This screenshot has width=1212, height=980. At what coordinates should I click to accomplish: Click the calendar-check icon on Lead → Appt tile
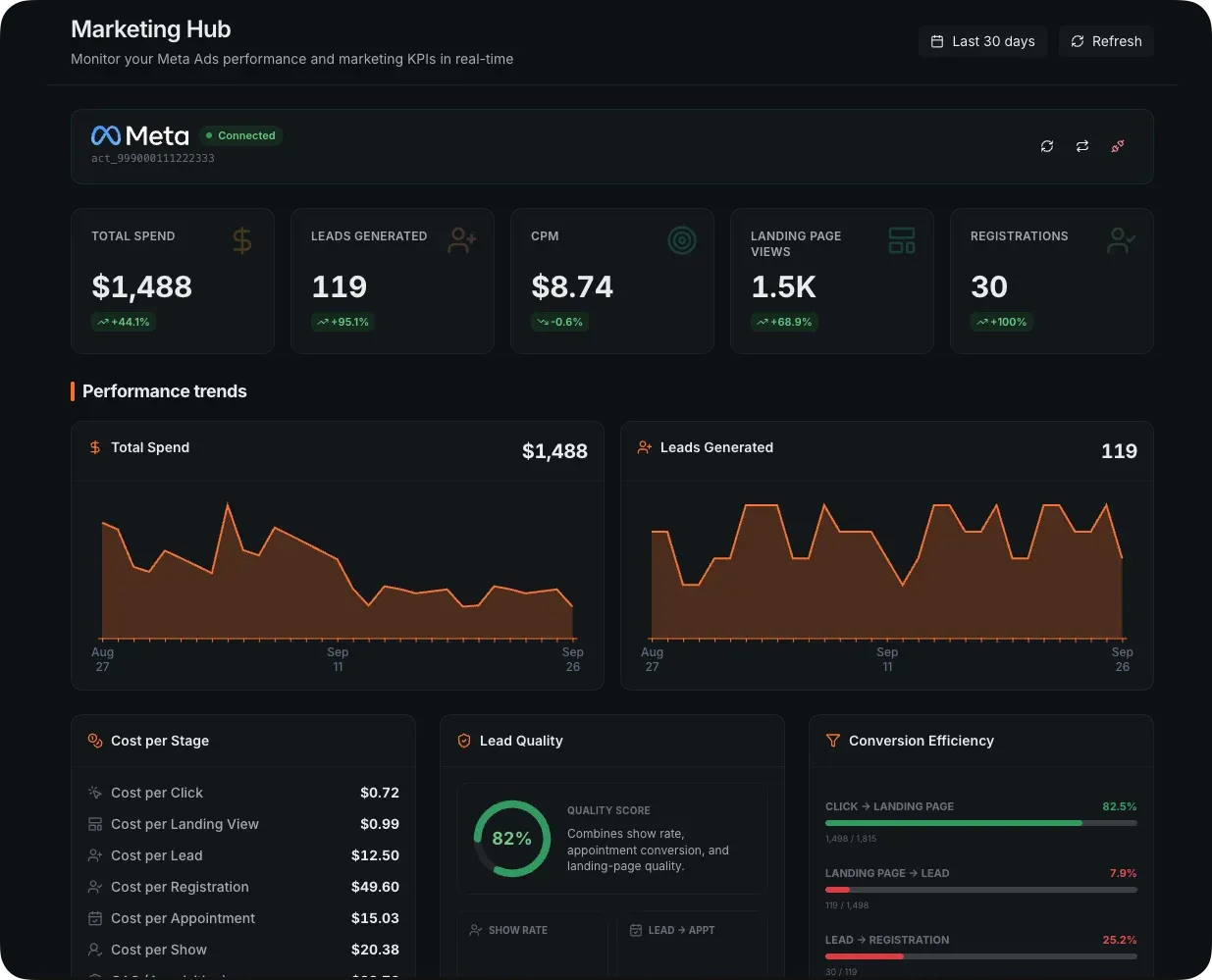point(636,930)
